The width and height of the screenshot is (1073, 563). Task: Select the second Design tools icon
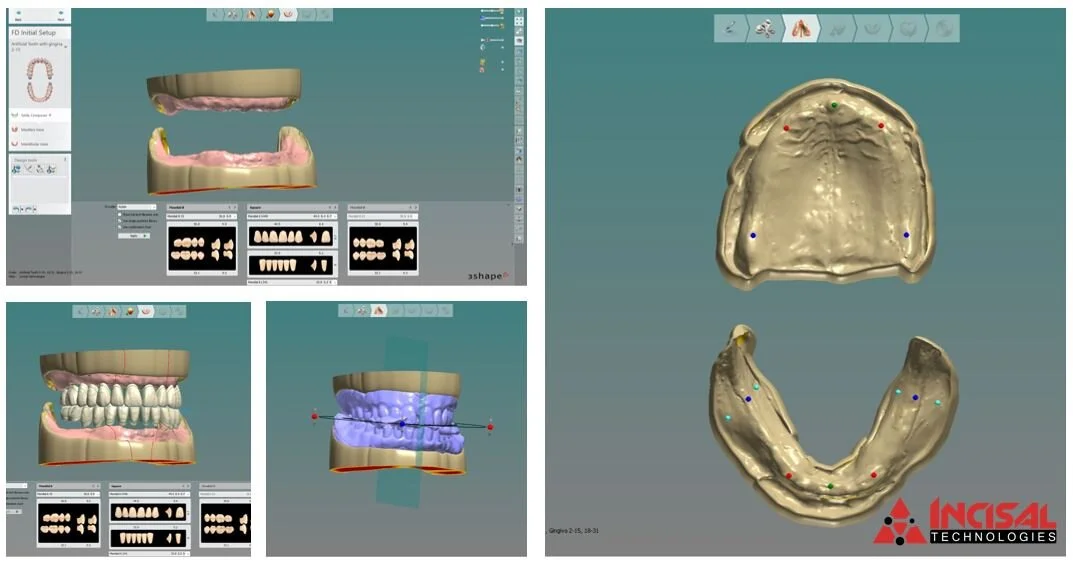[x=29, y=169]
